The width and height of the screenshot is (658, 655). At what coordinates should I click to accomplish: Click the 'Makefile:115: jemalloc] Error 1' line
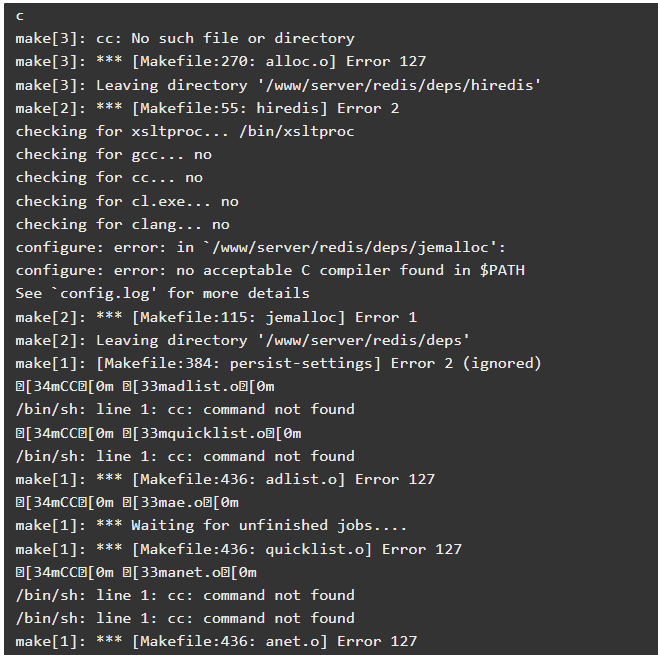click(216, 317)
